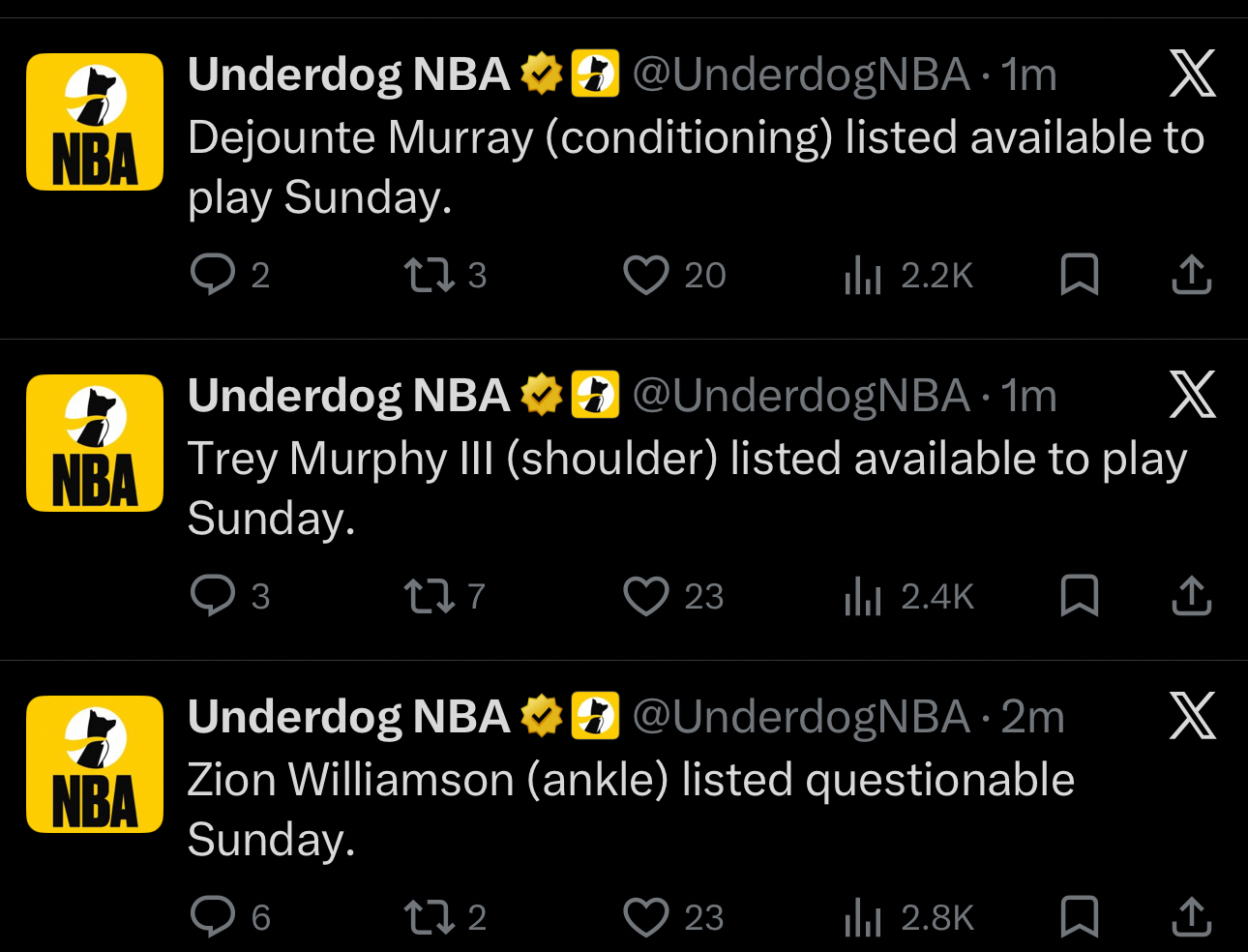Like the Dejounte Murray tweet
This screenshot has height=952, width=1248.
pos(645,276)
